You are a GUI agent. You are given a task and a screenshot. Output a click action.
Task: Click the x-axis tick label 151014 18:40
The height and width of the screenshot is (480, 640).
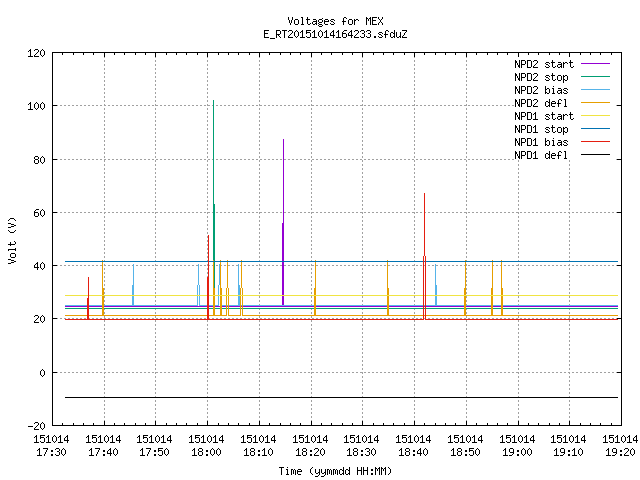413,446
